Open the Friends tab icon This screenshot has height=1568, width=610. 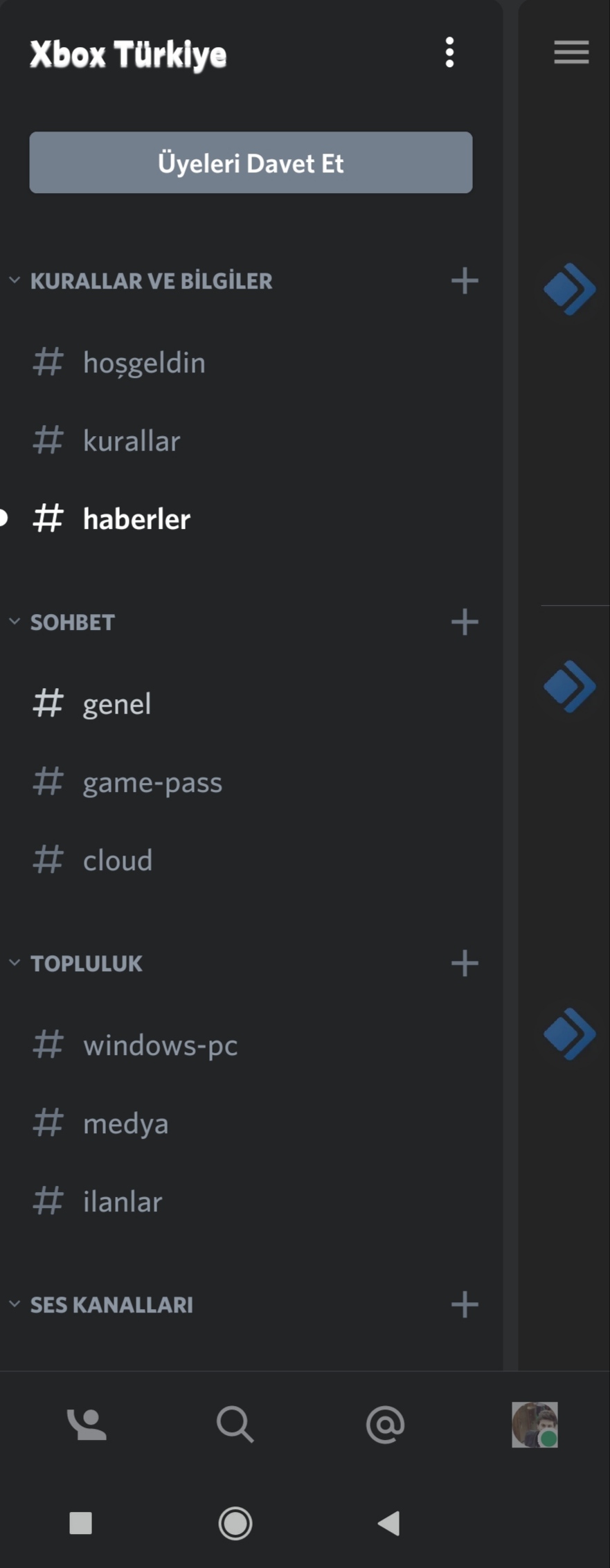87,1425
